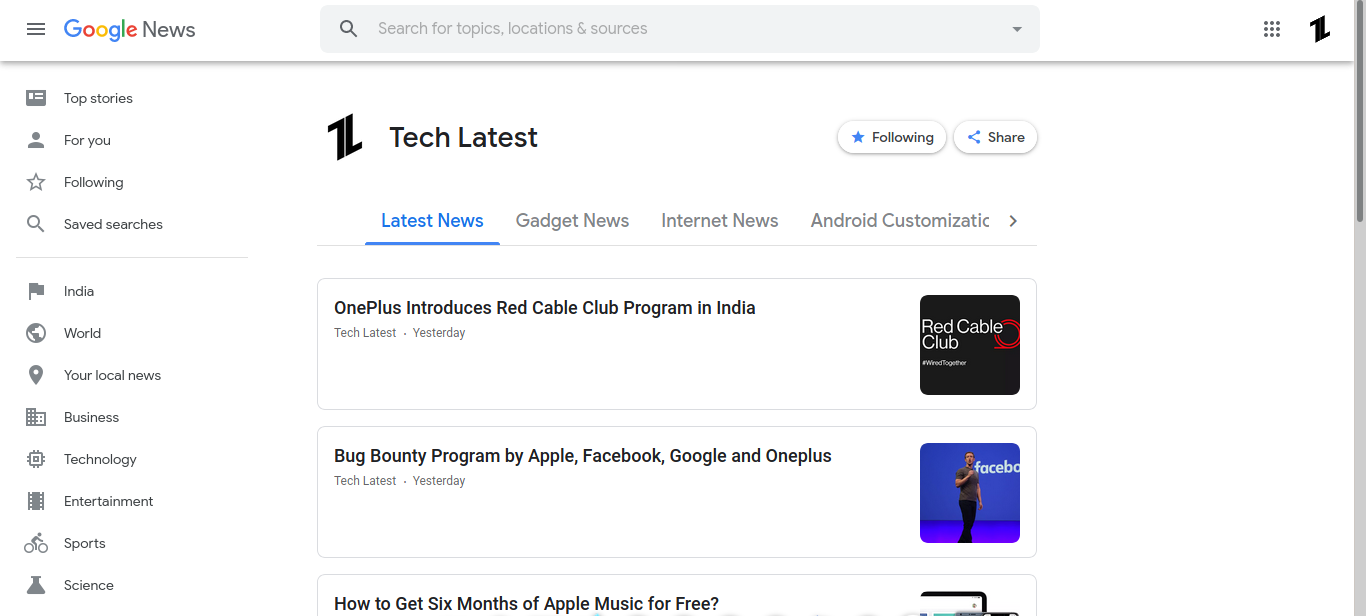Switch to the Latest News tab

pos(432,221)
